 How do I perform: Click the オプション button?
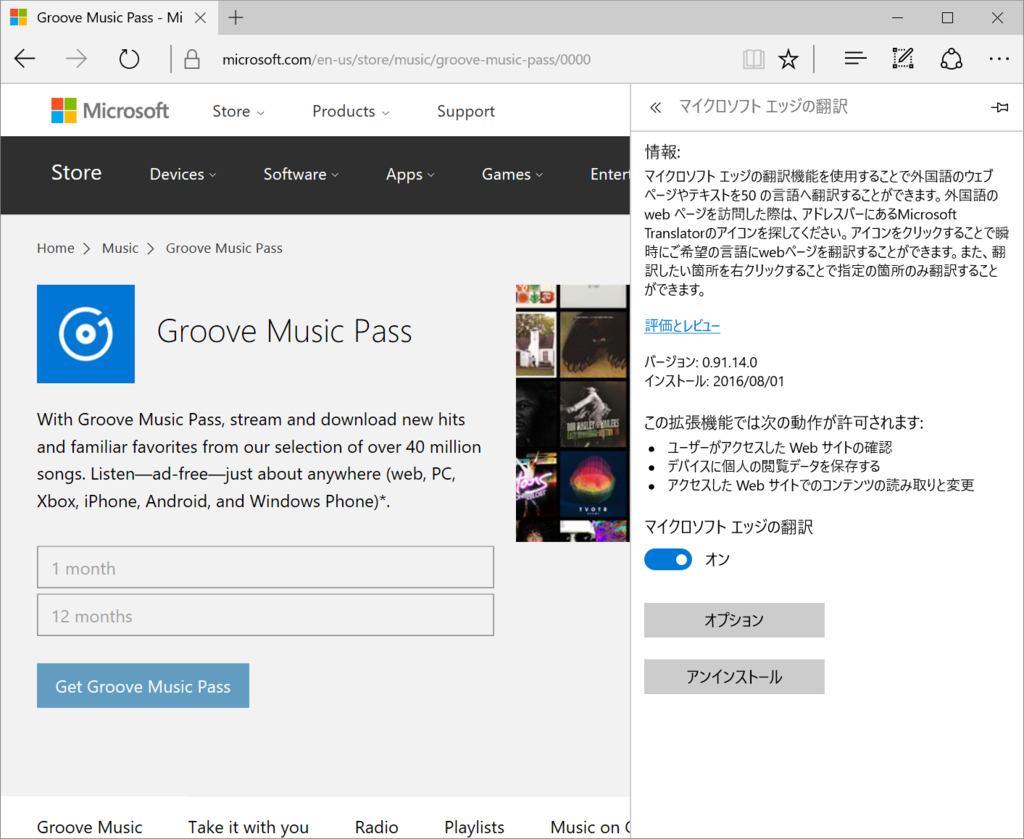point(734,620)
